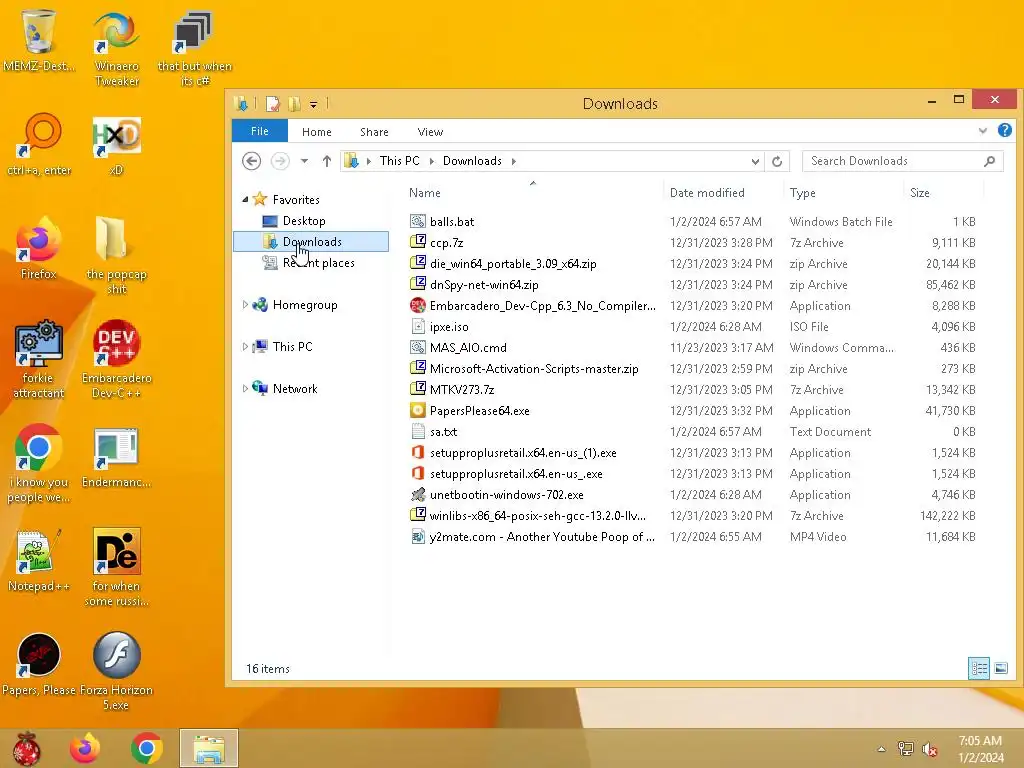This screenshot has width=1024, height=768.
Task: Refresh the Downloads folder view
Action: tap(776, 161)
